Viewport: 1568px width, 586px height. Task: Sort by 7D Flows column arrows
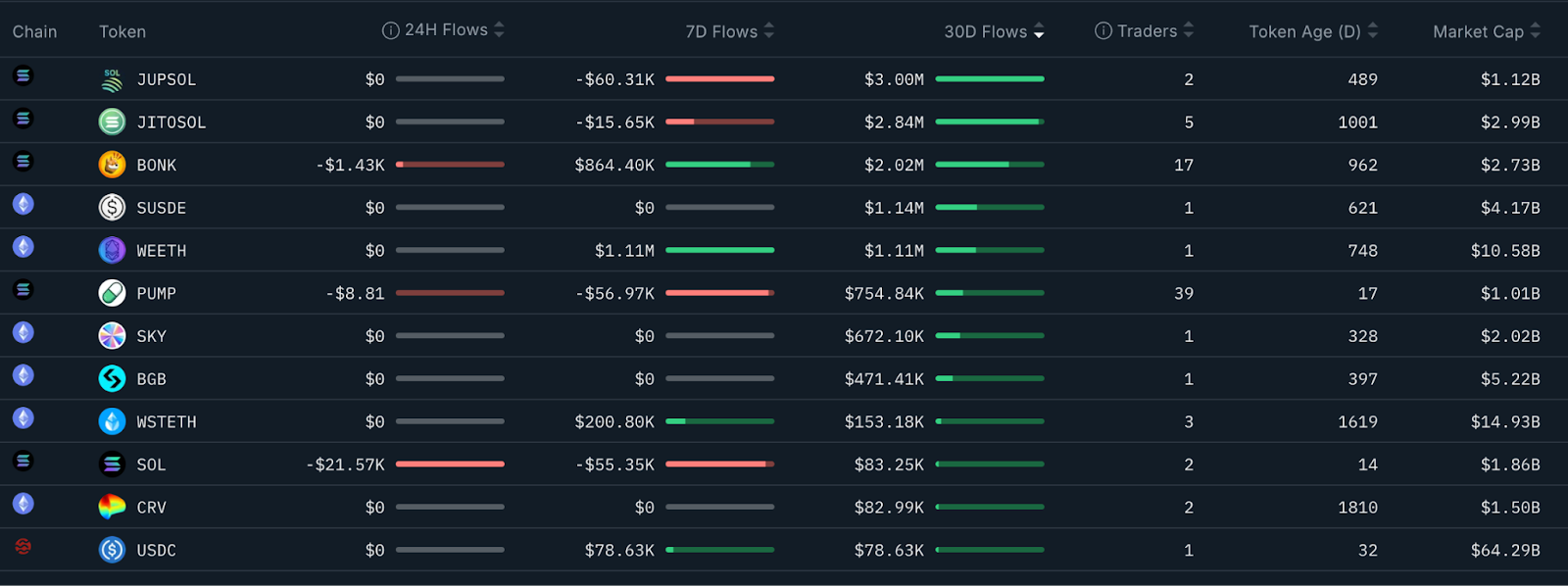769,31
